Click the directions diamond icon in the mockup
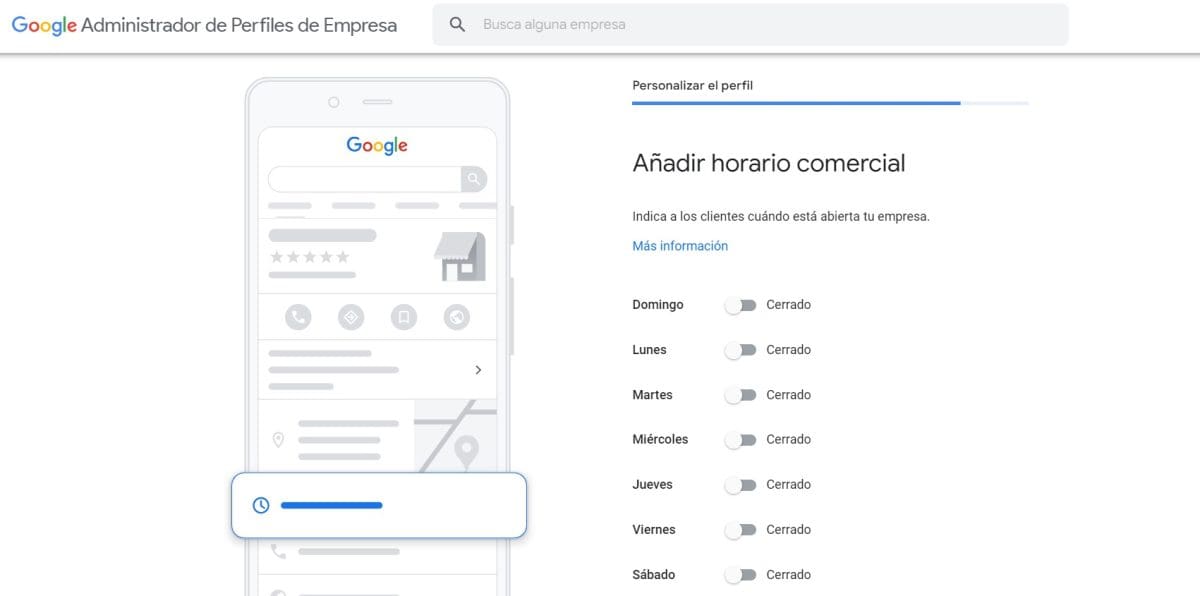Image resolution: width=1200 pixels, height=596 pixels. (x=351, y=318)
